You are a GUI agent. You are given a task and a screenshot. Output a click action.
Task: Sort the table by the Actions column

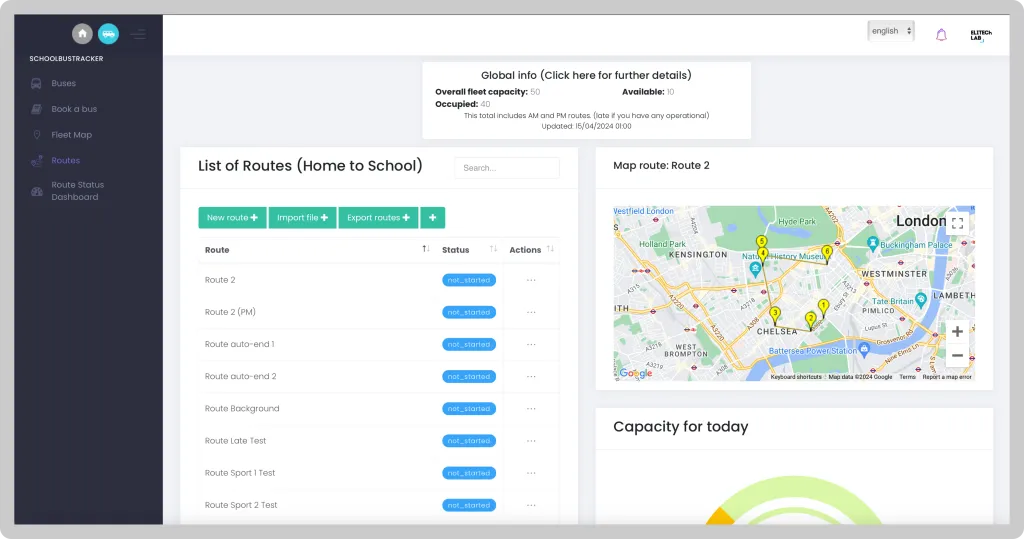click(x=550, y=249)
